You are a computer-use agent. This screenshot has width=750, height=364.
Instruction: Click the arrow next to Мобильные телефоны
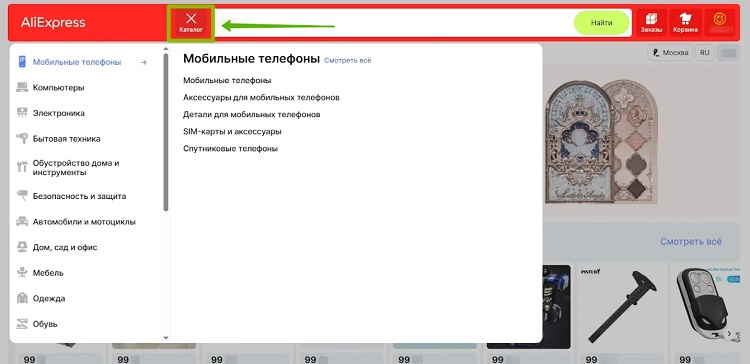coord(143,62)
